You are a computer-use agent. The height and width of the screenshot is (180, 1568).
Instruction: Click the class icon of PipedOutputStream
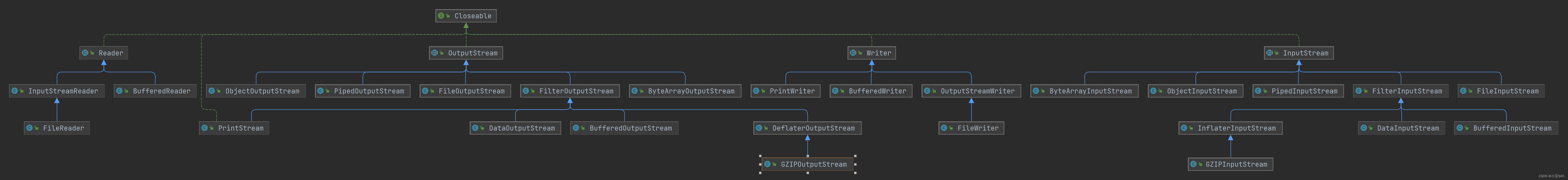[320, 91]
